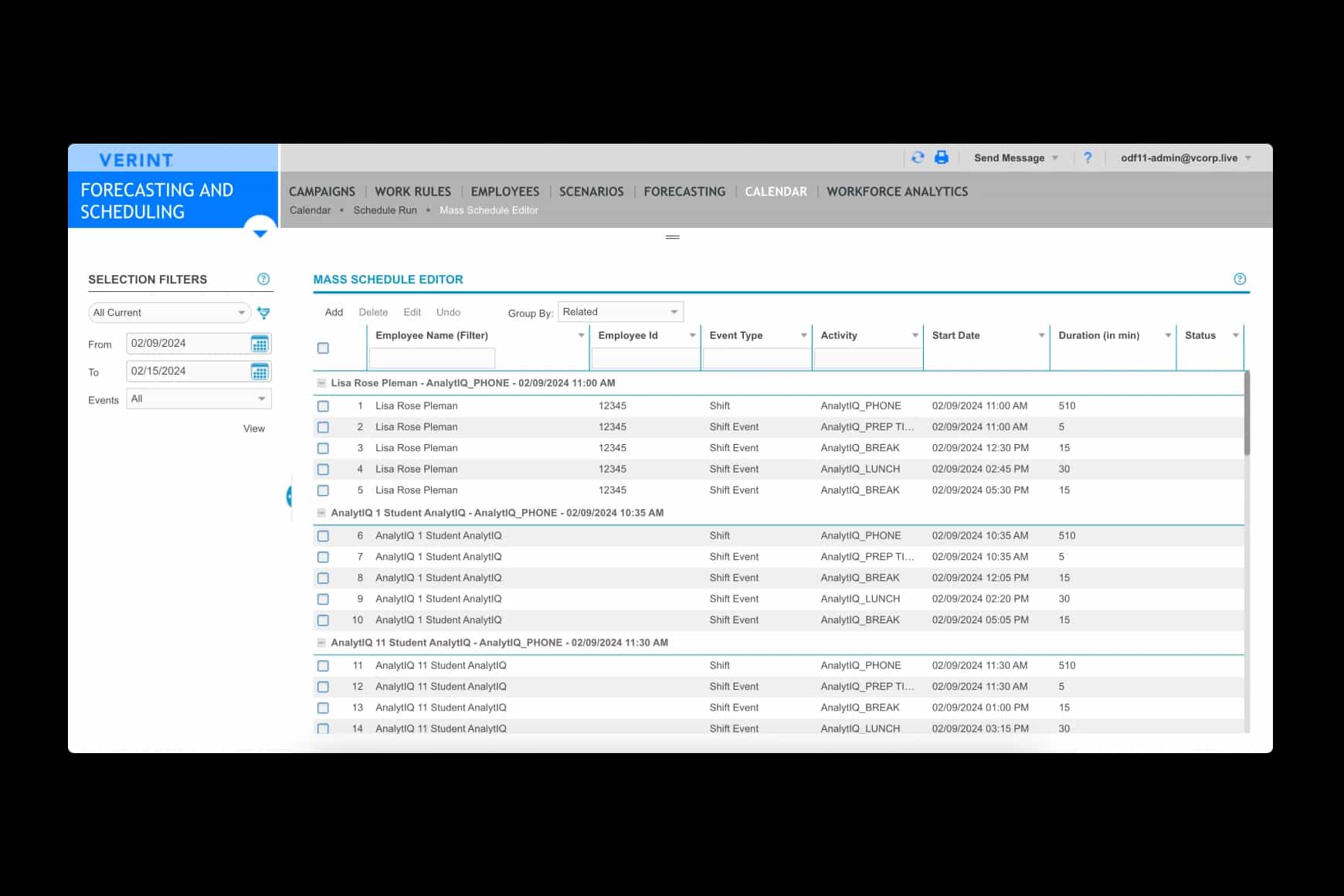This screenshot has width=1344, height=896.
Task: Switch to the Forecasting tab
Action: click(x=684, y=192)
